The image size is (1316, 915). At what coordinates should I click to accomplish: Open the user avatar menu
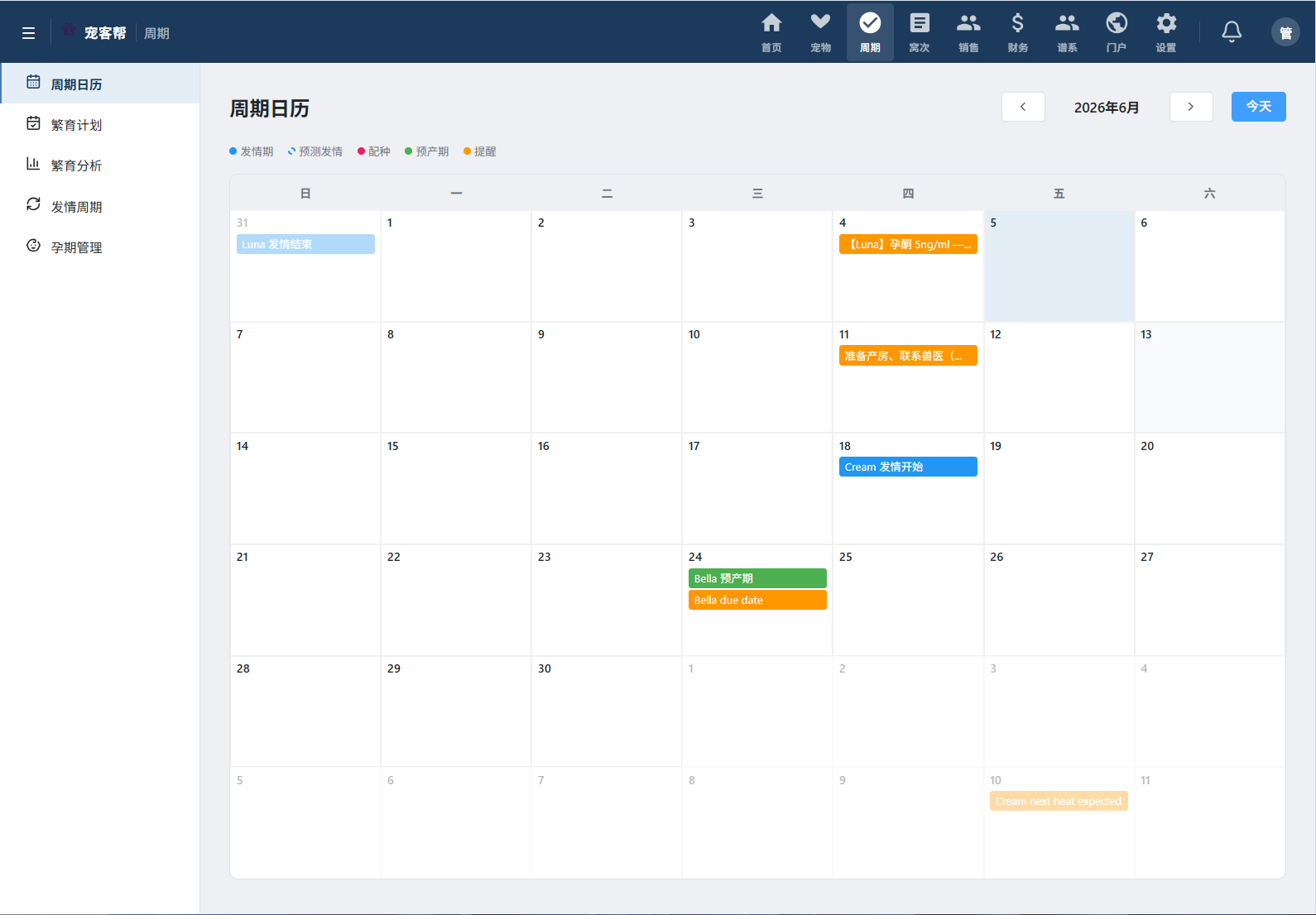[1285, 32]
